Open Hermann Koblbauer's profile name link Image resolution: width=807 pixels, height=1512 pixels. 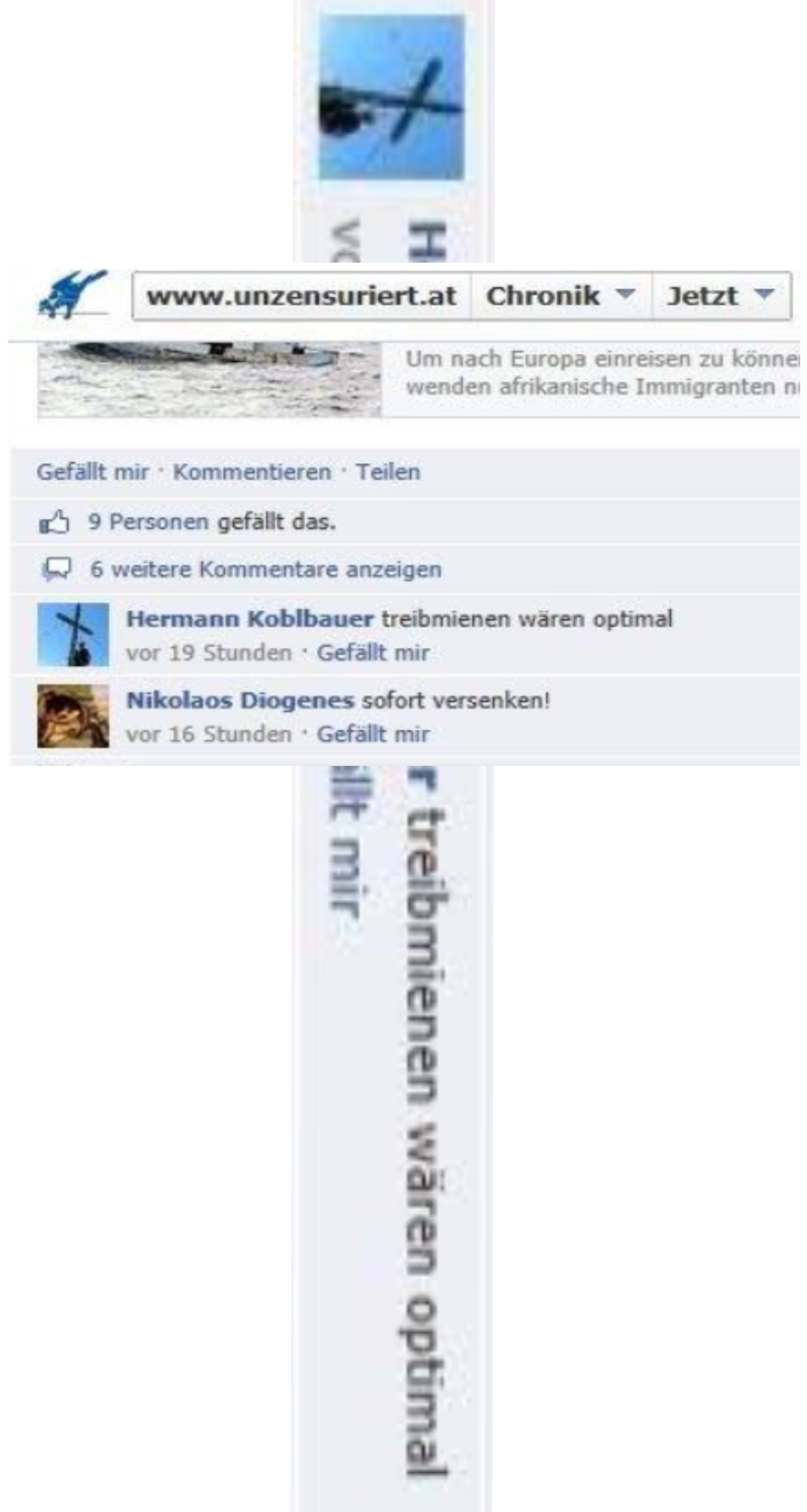[250, 619]
